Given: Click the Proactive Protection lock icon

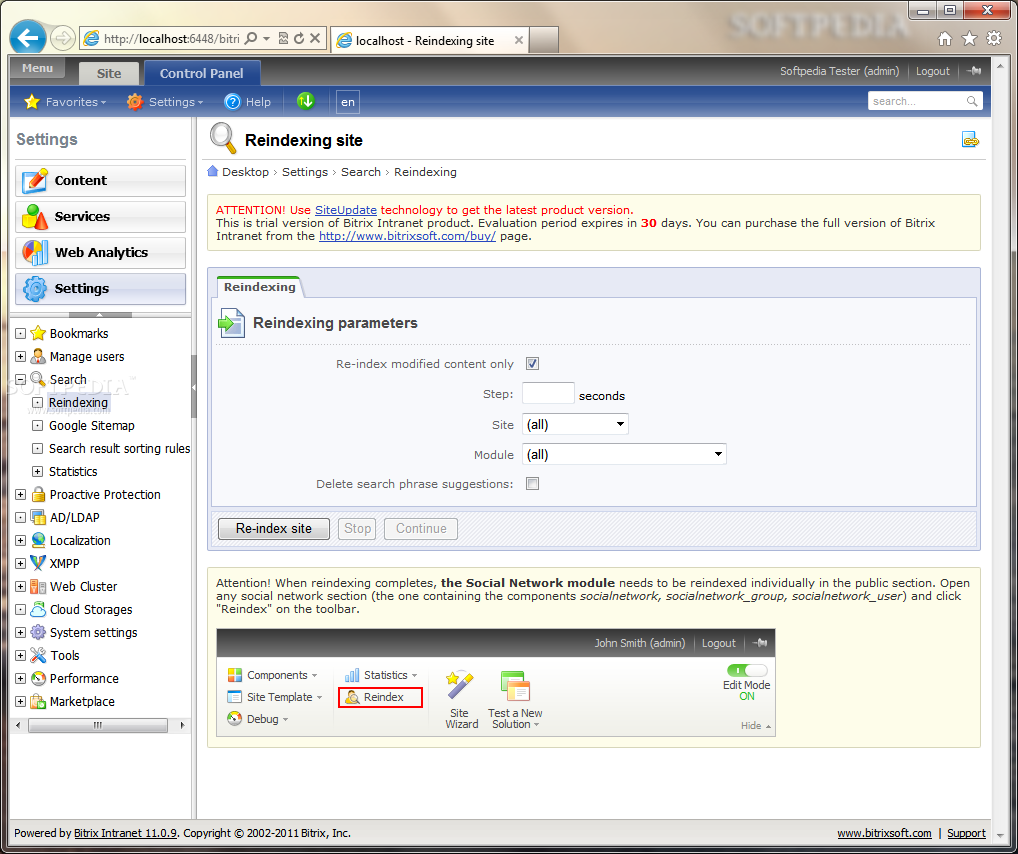Looking at the screenshot, I should tap(38, 494).
